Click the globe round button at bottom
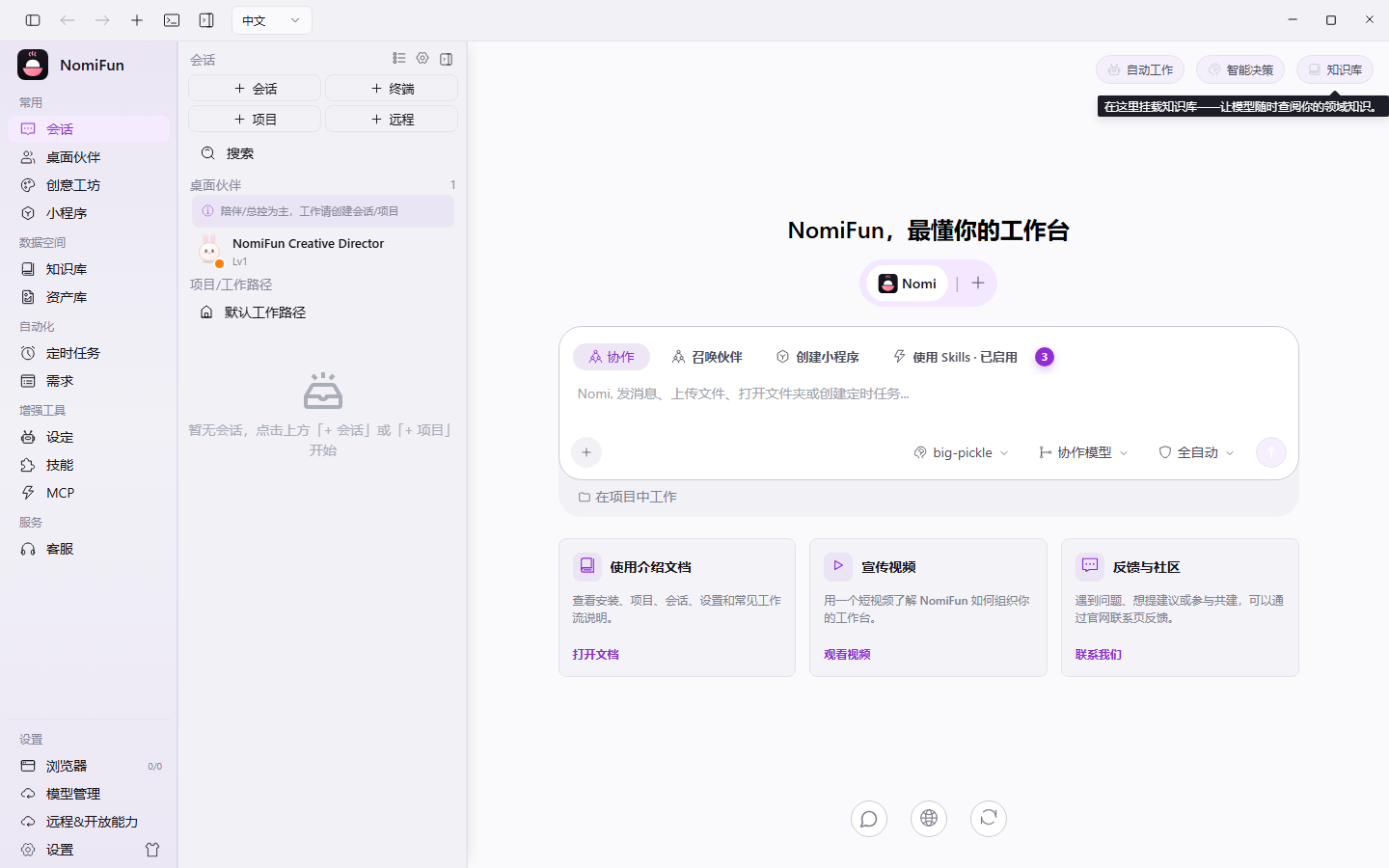1389x868 pixels. point(929,819)
